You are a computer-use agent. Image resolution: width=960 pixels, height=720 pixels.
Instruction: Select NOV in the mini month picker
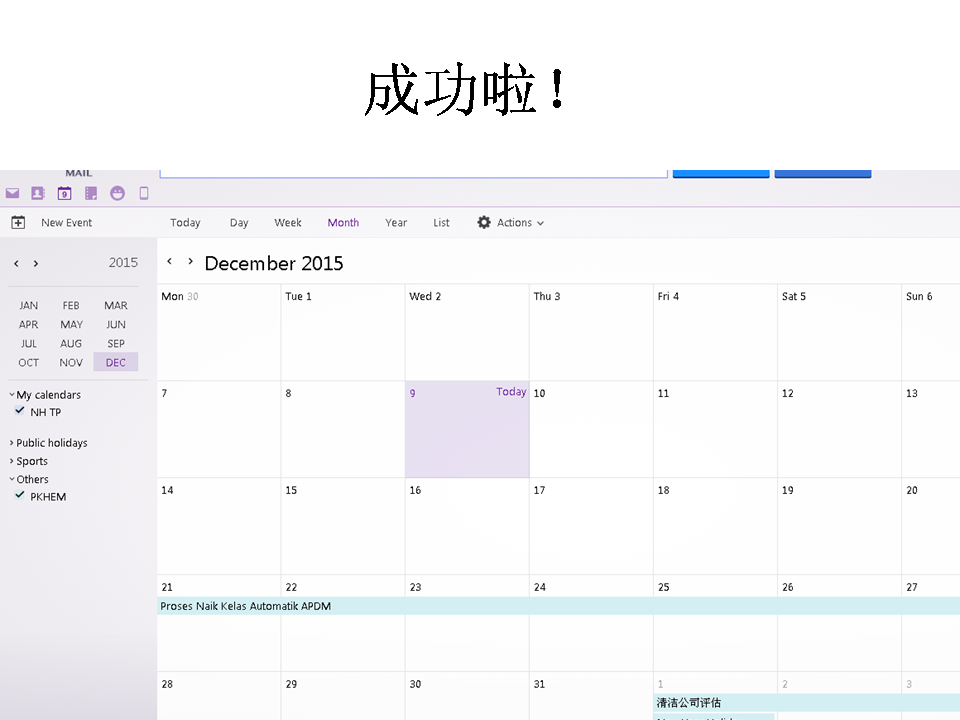(x=71, y=362)
